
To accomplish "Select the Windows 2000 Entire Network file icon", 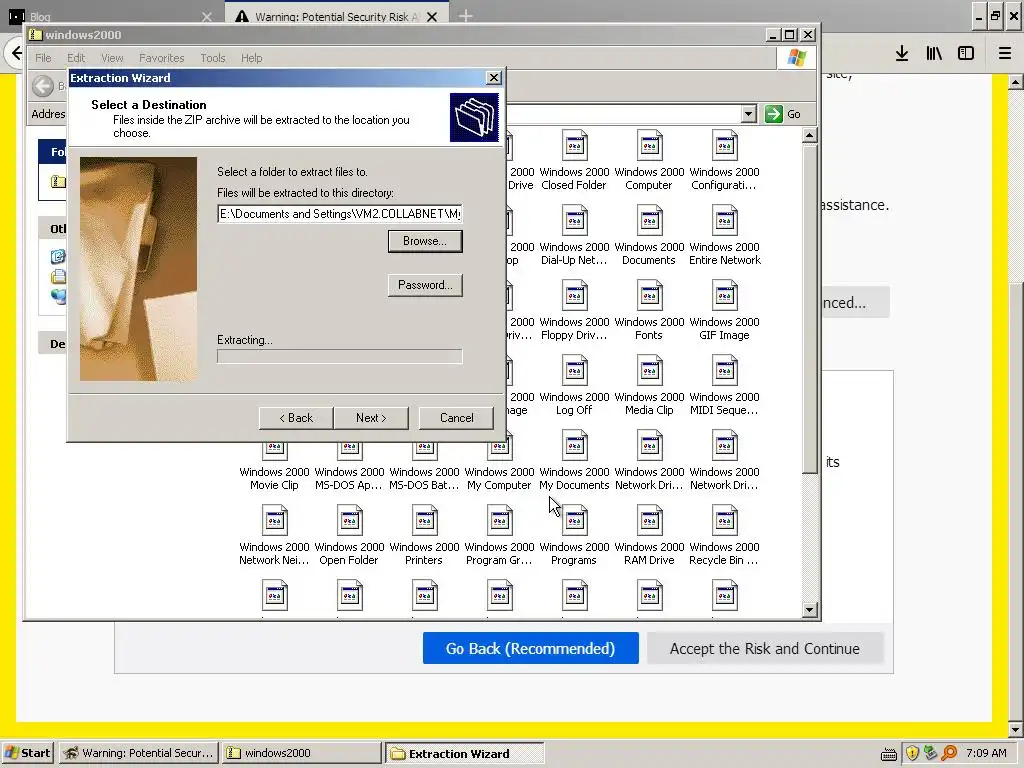I will pos(724,221).
